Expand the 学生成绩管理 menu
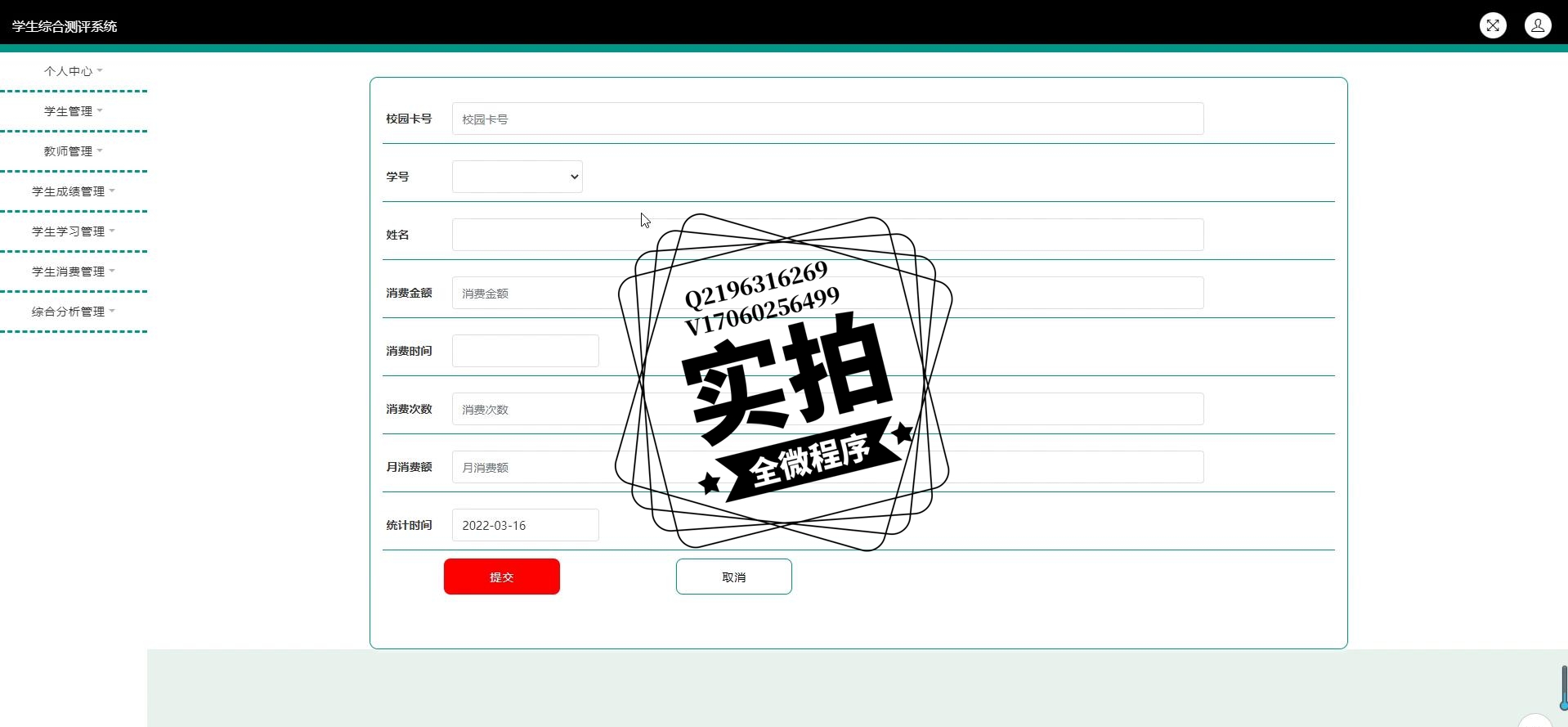This screenshot has width=1568, height=727. pyautogui.click(x=74, y=191)
